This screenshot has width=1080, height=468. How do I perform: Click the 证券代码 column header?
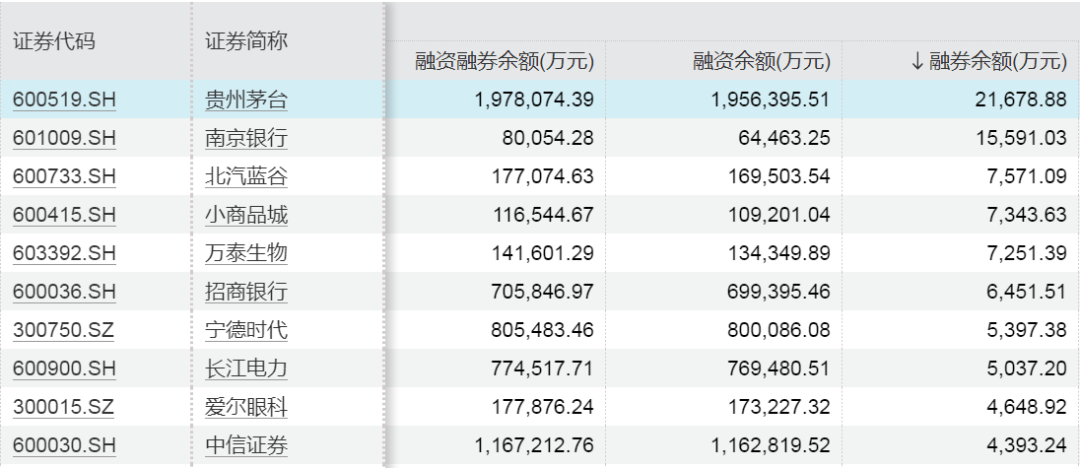(x=54, y=41)
